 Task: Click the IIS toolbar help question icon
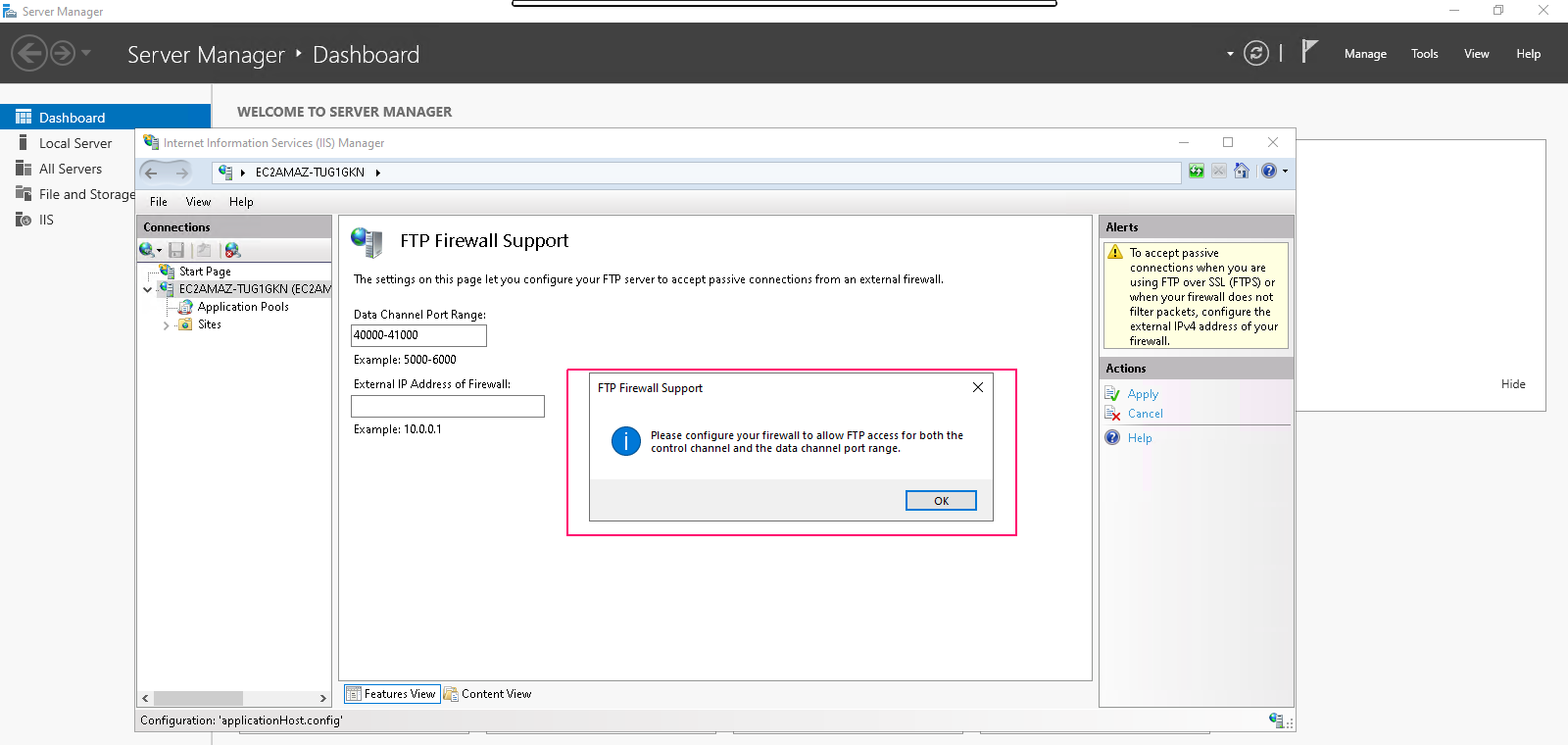click(1269, 171)
